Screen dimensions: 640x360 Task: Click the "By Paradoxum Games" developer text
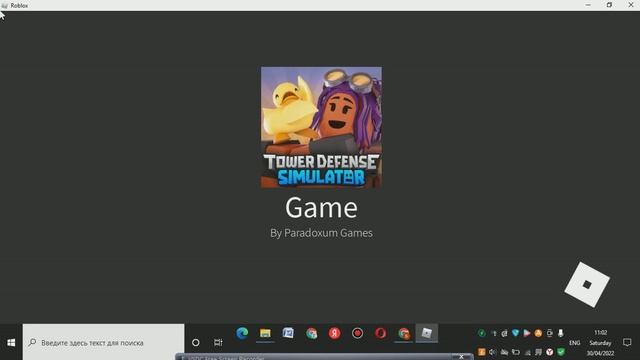pos(321,233)
